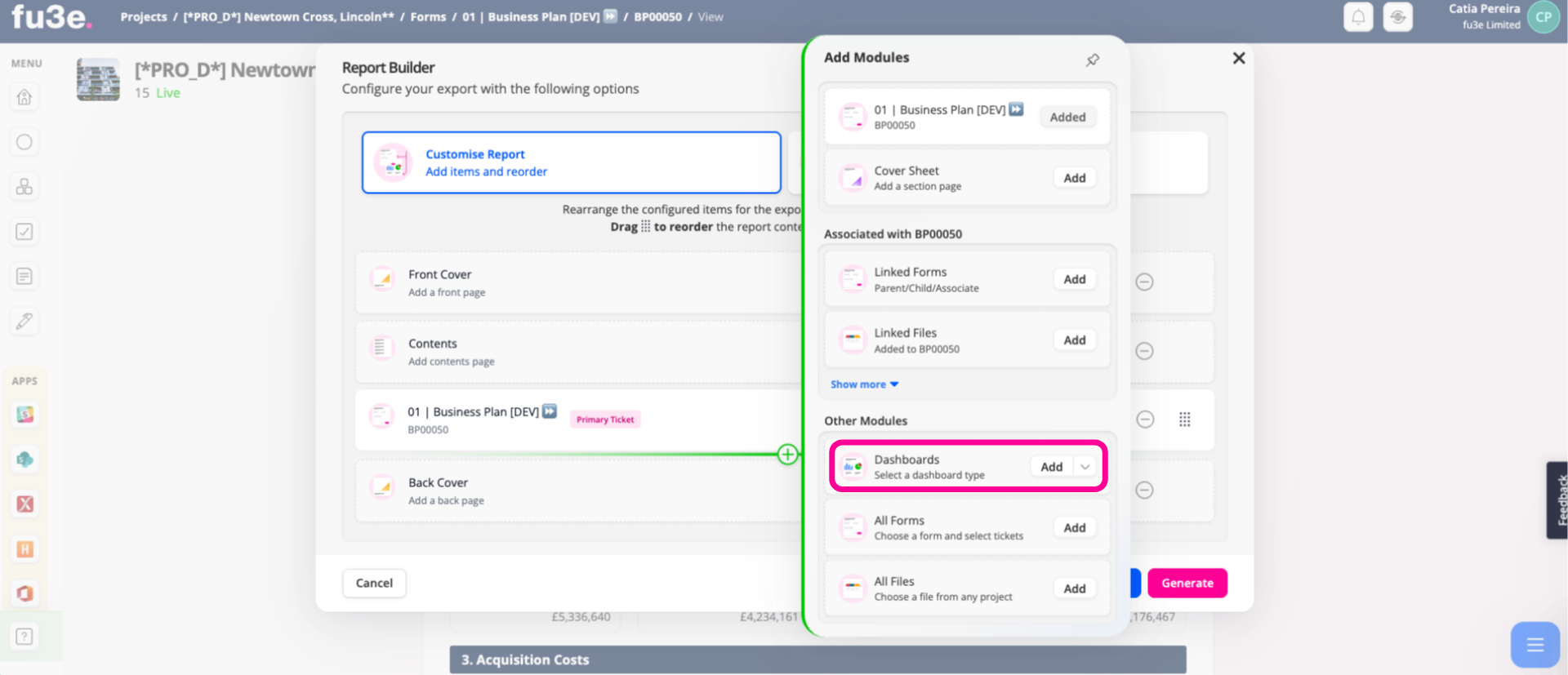The height and width of the screenshot is (675, 1568).
Task: Click the 3. Acquisition Costs section header
Action: [817, 659]
